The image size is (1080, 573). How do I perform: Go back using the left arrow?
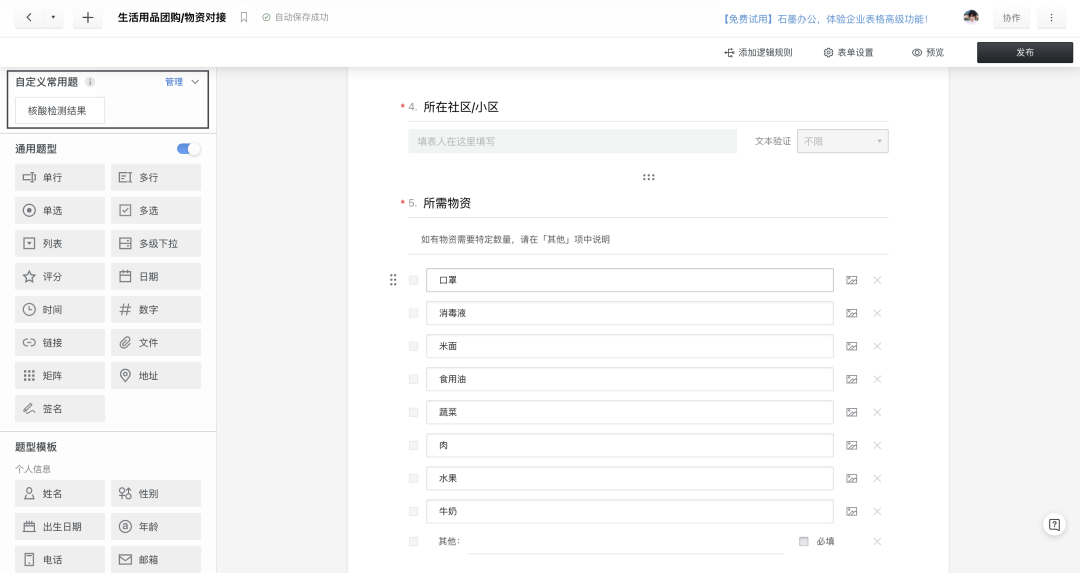28,18
